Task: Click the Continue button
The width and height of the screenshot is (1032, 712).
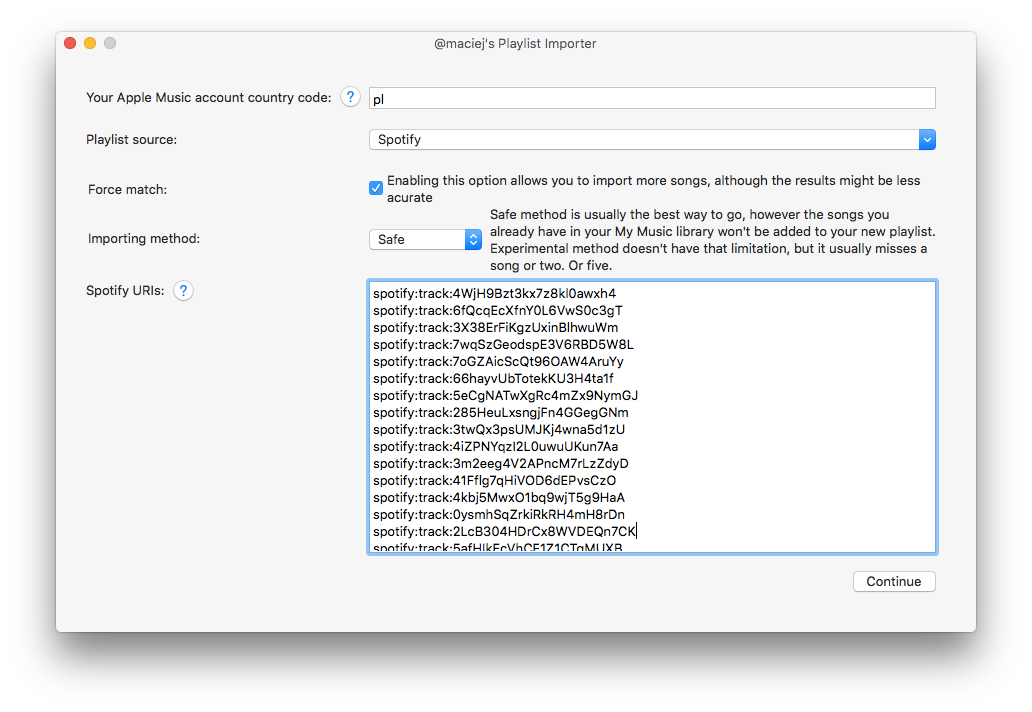Action: tap(894, 582)
